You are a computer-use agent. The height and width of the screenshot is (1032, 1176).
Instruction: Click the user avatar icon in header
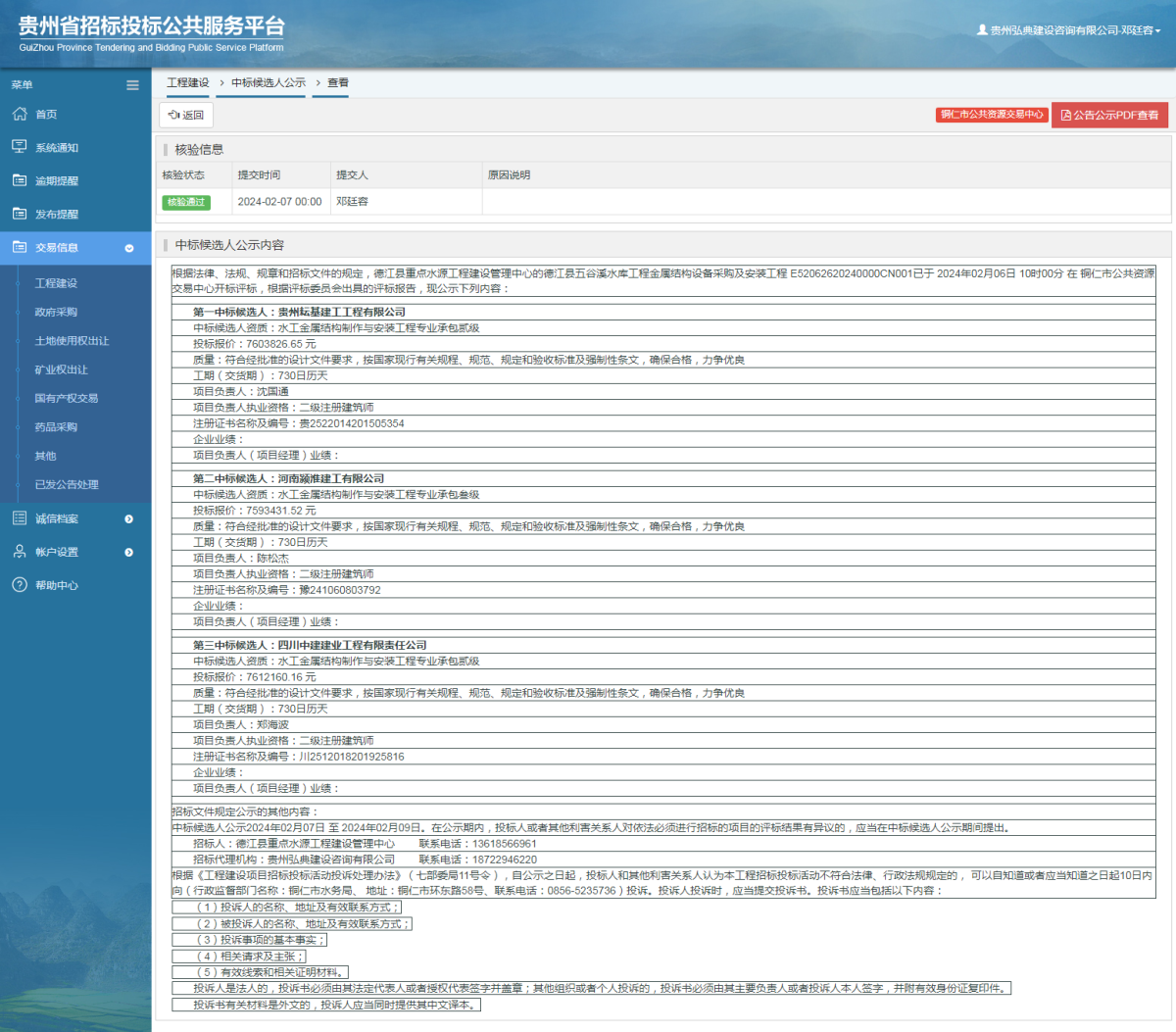click(x=982, y=30)
